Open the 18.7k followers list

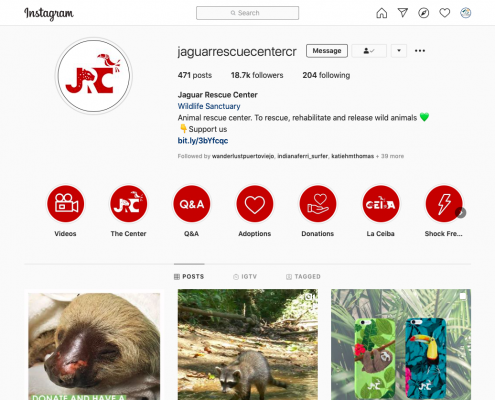(257, 75)
